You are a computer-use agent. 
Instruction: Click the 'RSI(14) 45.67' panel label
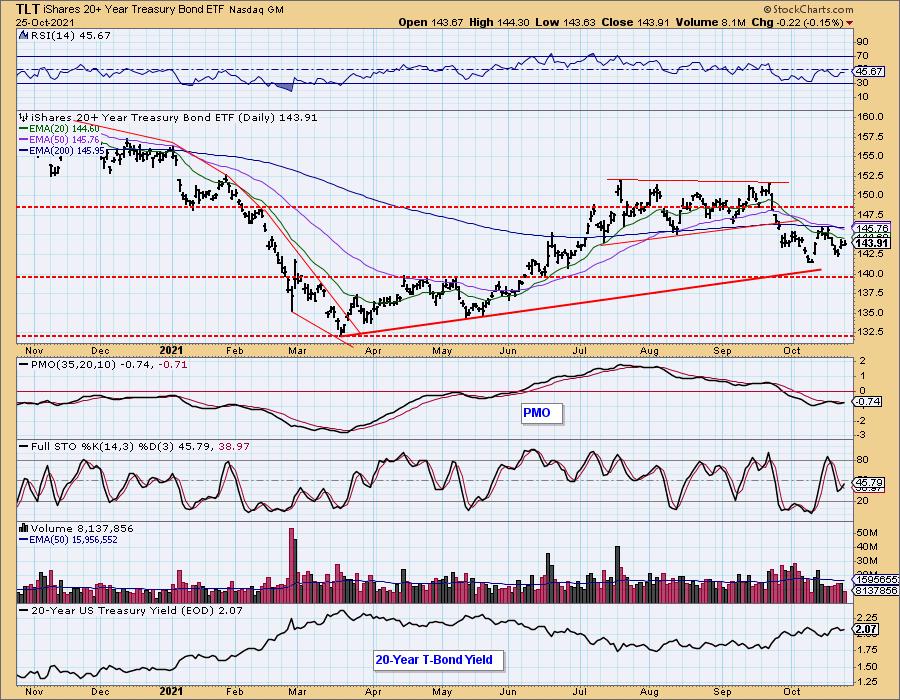pyautogui.click(x=70, y=35)
